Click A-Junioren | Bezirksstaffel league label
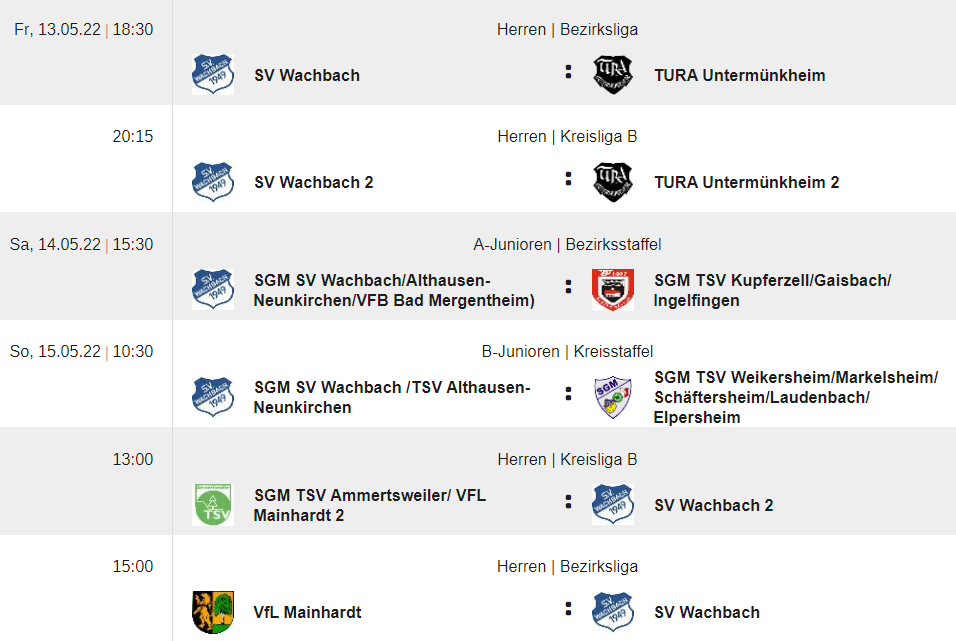Image resolution: width=956 pixels, height=641 pixels. [567, 244]
